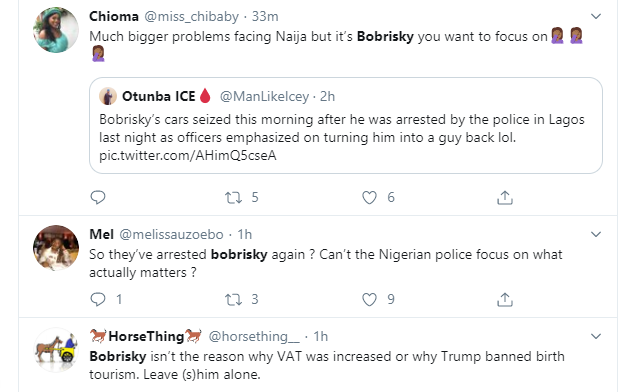
Task: Share Mel's tweet via share icon
Action: [505, 299]
